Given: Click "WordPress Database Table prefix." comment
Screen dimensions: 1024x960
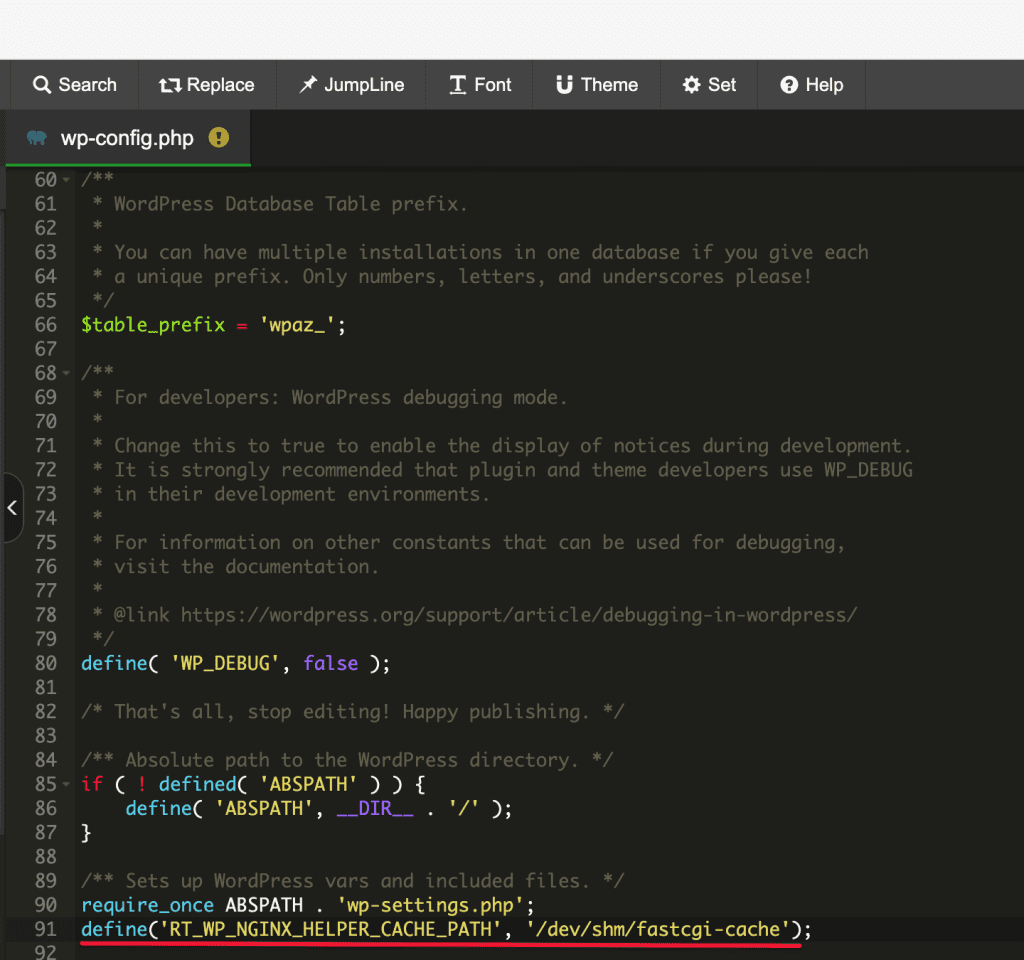Looking at the screenshot, I should point(291,204).
